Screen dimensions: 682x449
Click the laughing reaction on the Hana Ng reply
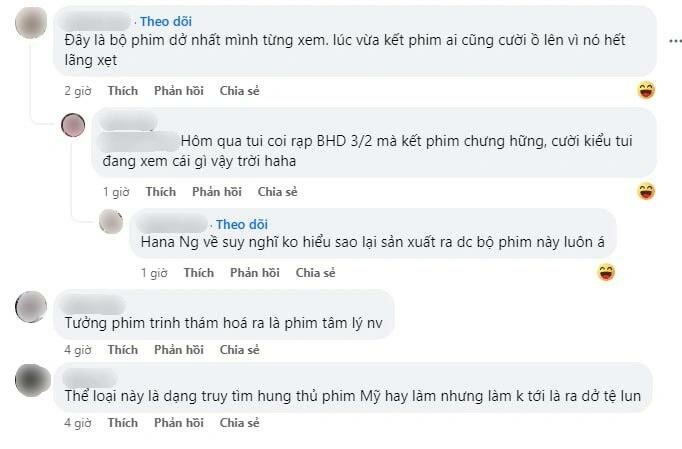pyautogui.click(x=605, y=272)
